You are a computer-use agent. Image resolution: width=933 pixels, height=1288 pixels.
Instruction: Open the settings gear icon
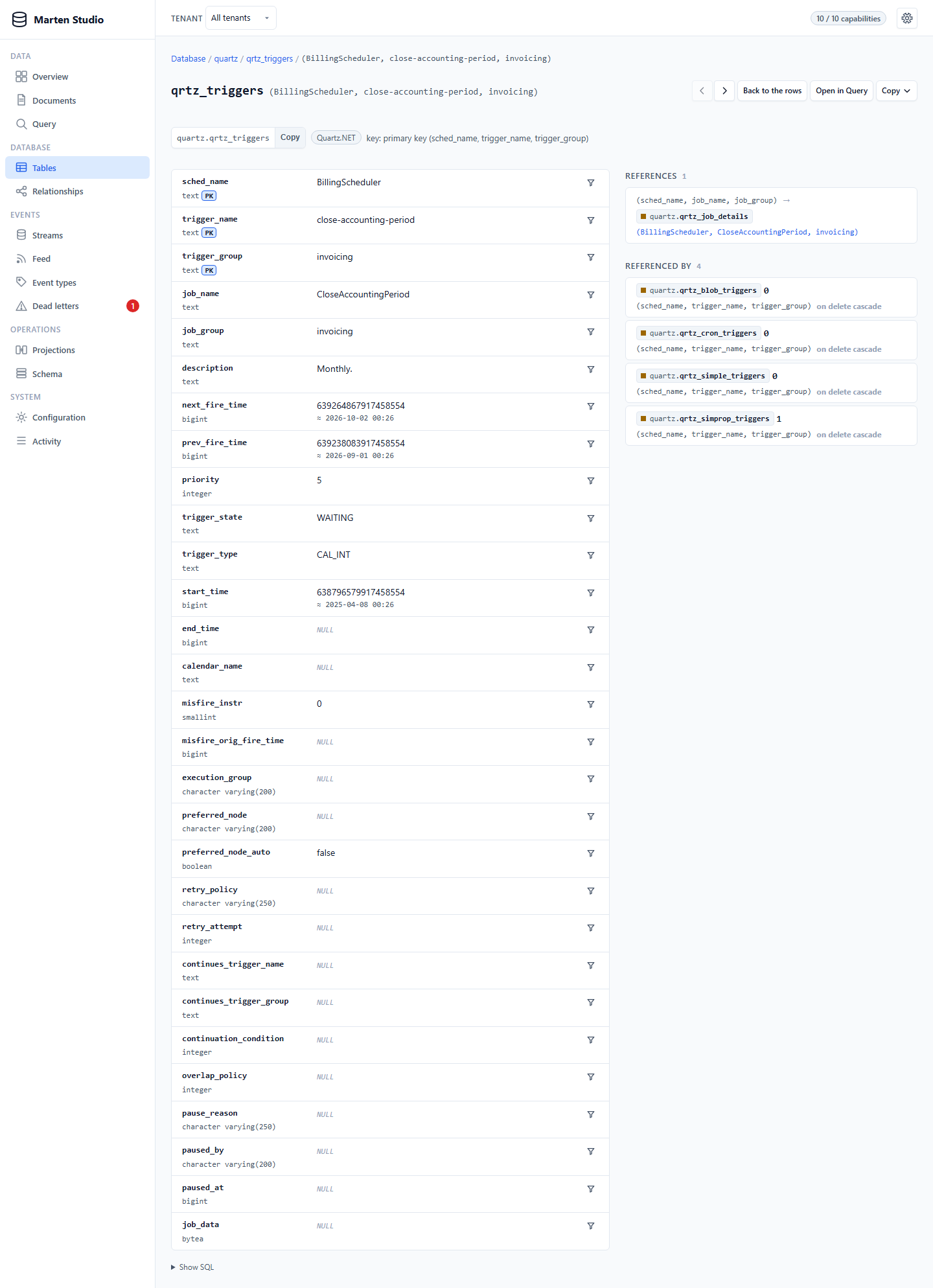pos(907,18)
